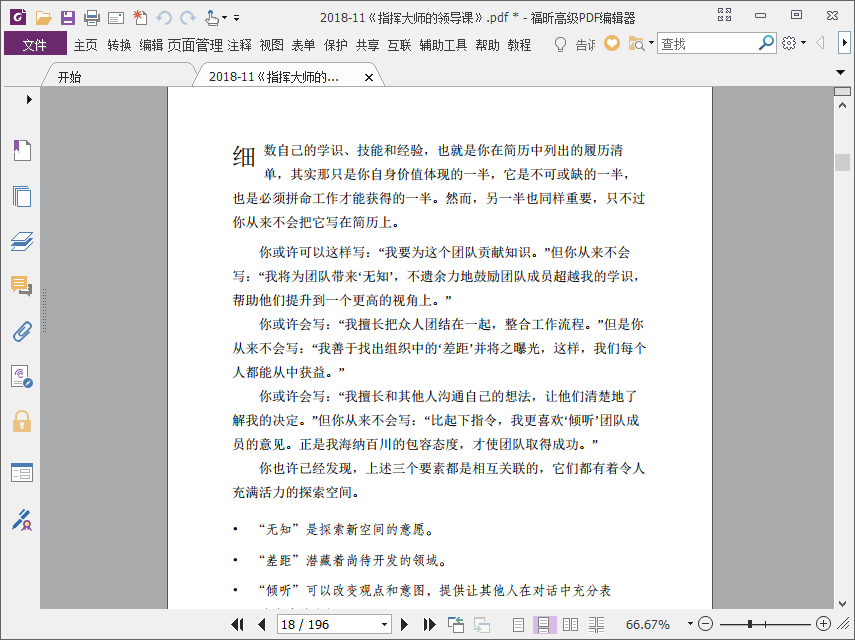Click the vertical scrollbar thumb

842,162
